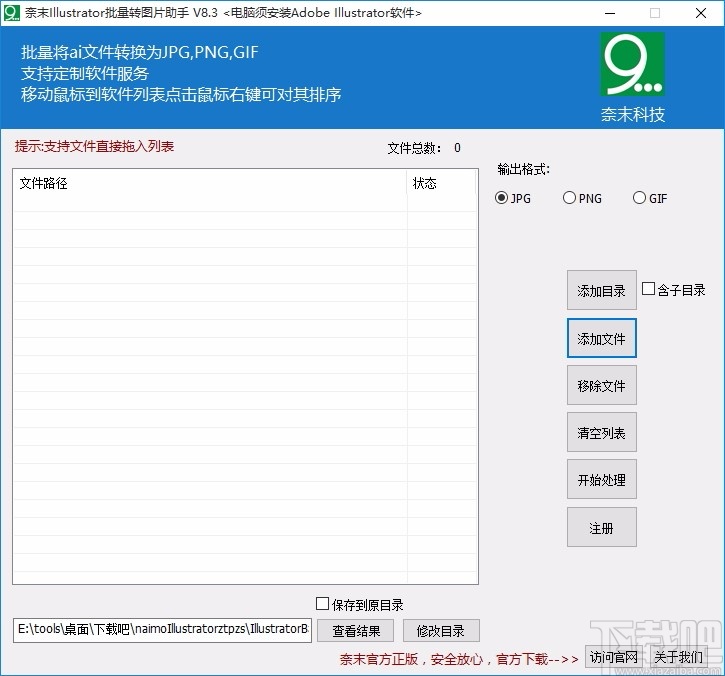Click 查看结果 to view output
725x676 pixels.
tap(356, 631)
